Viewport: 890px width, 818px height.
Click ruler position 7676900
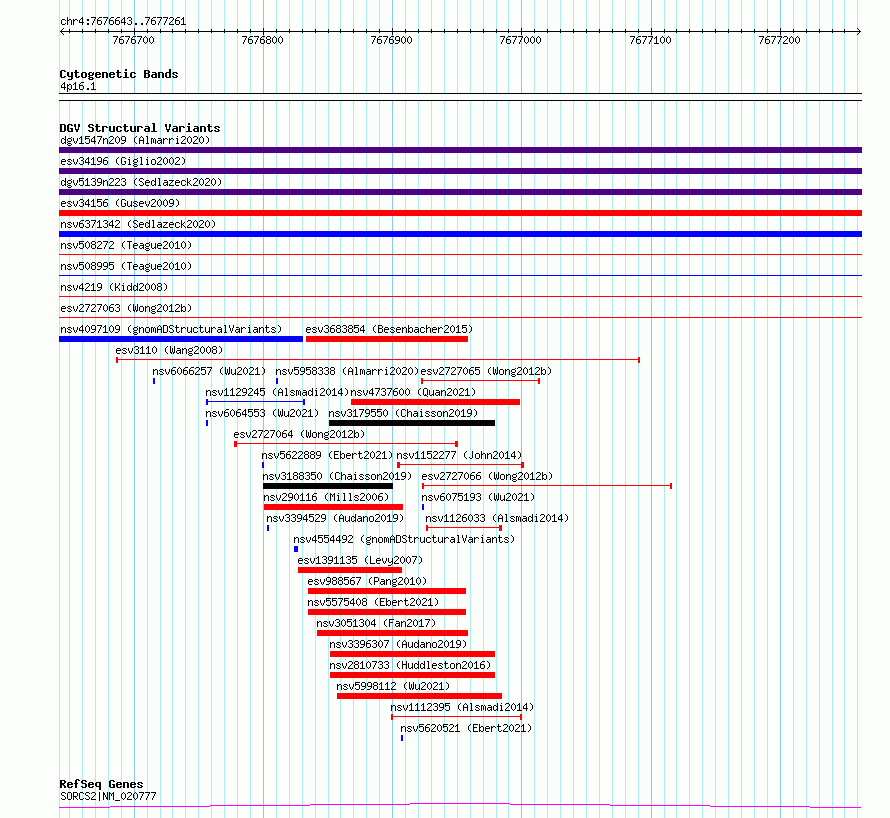click(391, 40)
